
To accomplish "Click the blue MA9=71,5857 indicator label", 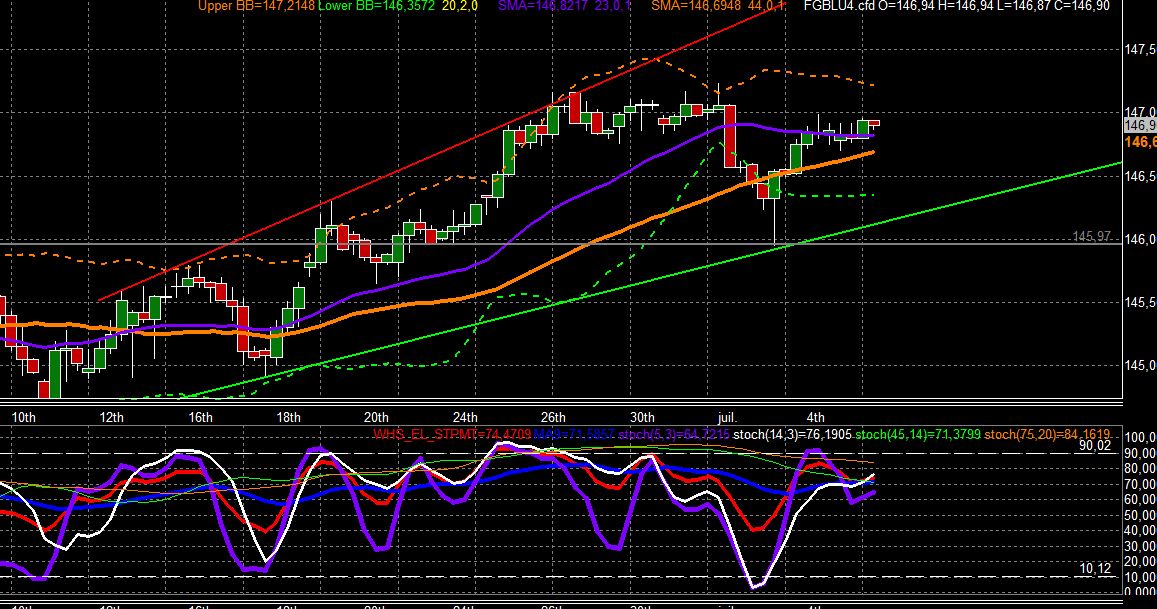I will pyautogui.click(x=574, y=434).
